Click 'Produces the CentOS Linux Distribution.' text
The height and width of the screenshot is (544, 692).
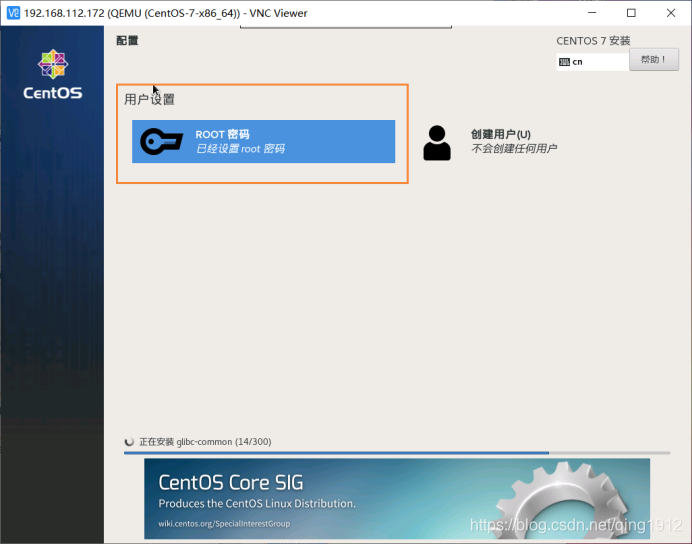(x=257, y=503)
